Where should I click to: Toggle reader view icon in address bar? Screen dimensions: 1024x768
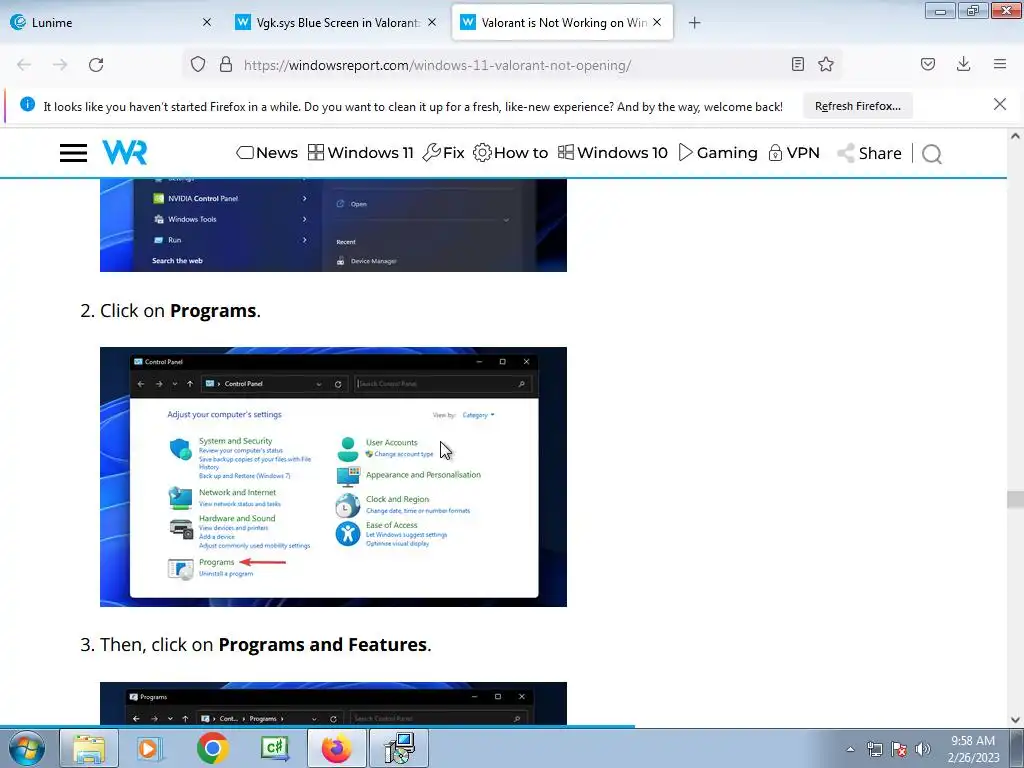click(797, 64)
